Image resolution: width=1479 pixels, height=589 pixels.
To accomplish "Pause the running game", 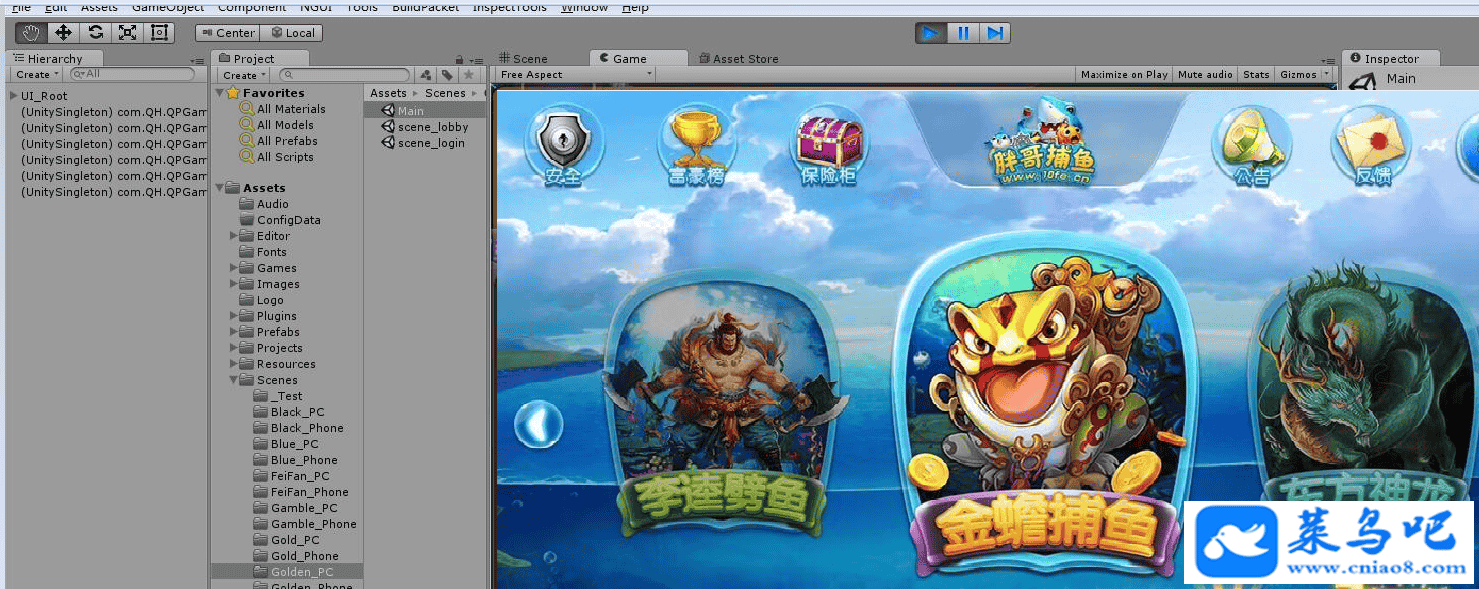I will tap(963, 33).
